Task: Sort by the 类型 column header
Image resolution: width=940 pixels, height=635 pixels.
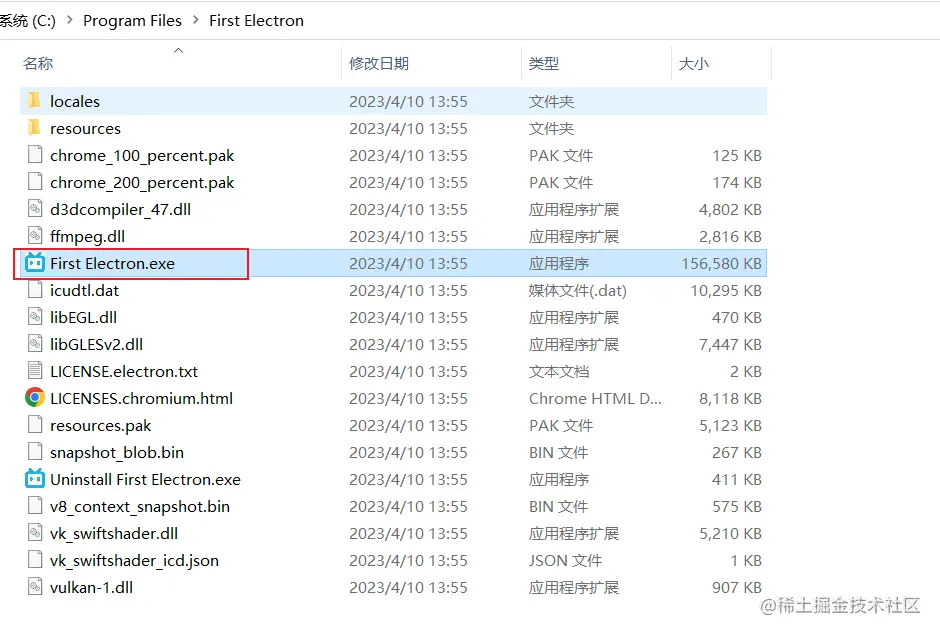Action: (544, 63)
